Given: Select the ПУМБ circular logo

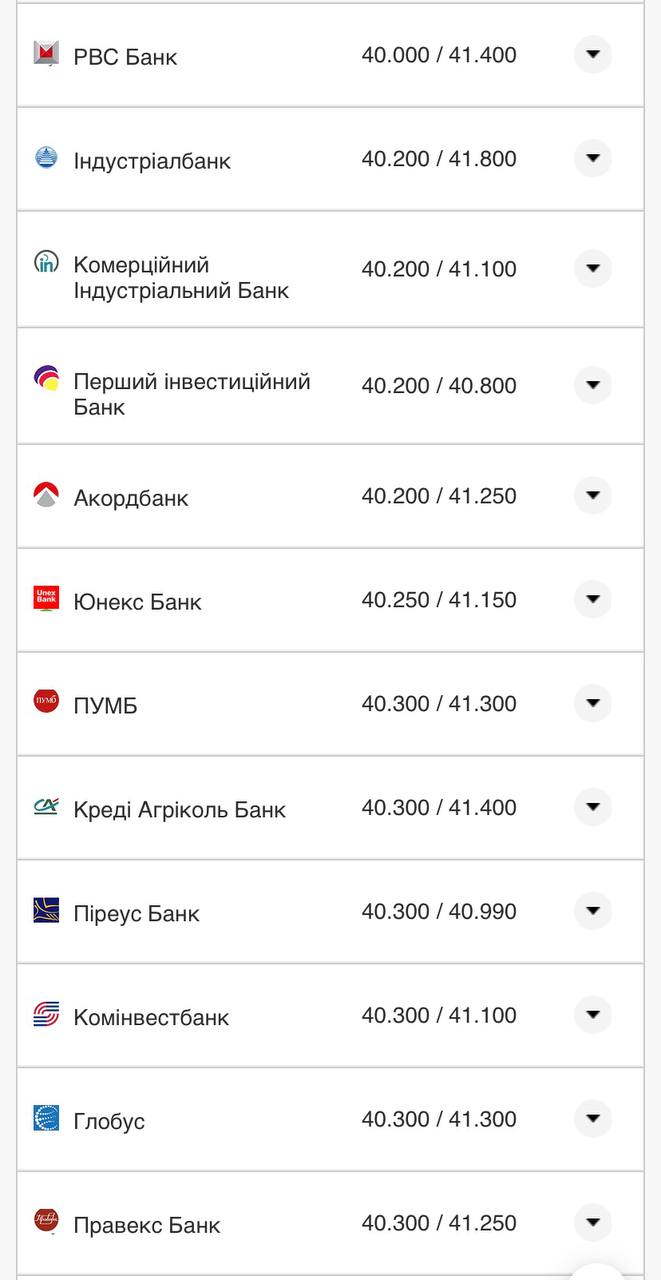Looking at the screenshot, I should (44, 703).
